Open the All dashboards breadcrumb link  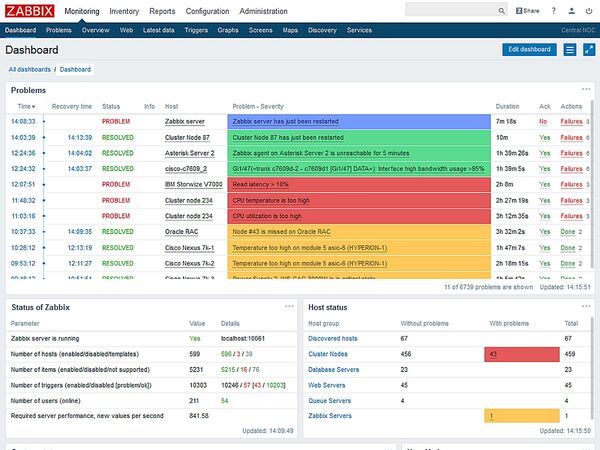(x=29, y=70)
